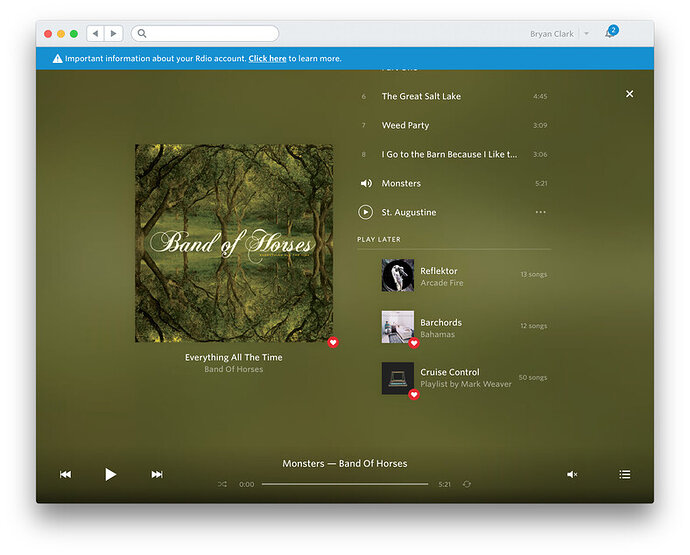Skip to previous track
This screenshot has width=690, height=555.
click(65, 474)
